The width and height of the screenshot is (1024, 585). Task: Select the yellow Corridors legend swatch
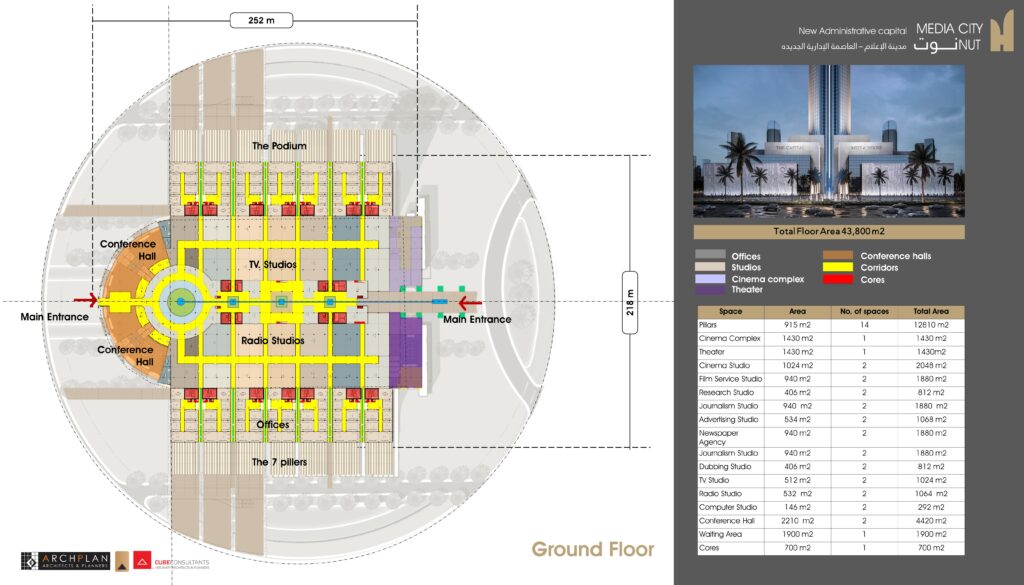(x=838, y=267)
